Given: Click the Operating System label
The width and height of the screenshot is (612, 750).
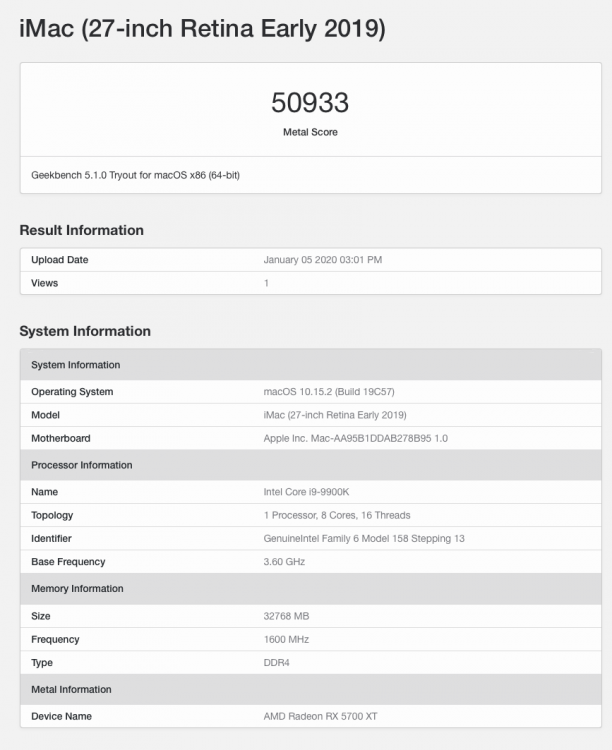Looking at the screenshot, I should (72, 392).
